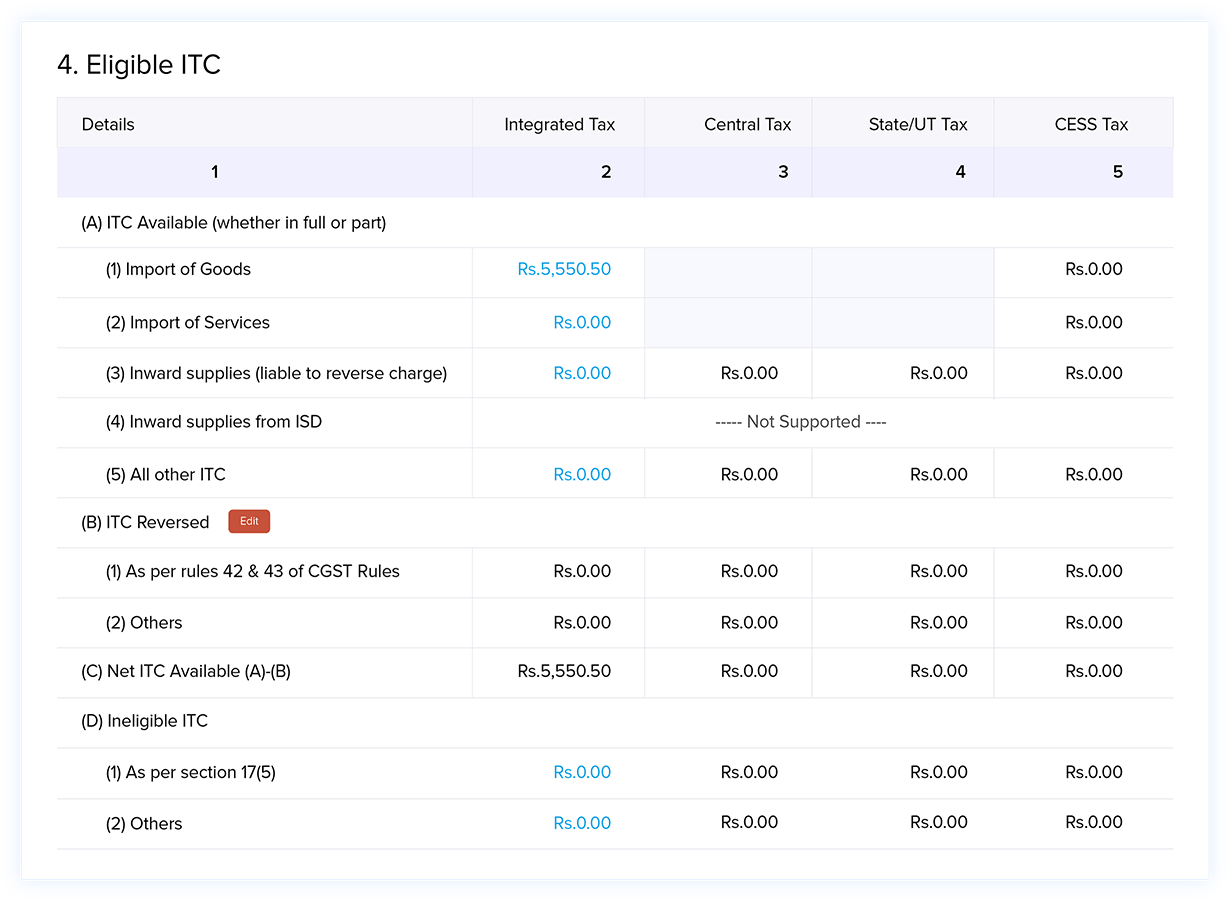The image size is (1230, 901).
Task: Open reverse charge Inward supplies Integrated Tax link
Action: pyautogui.click(x=582, y=373)
